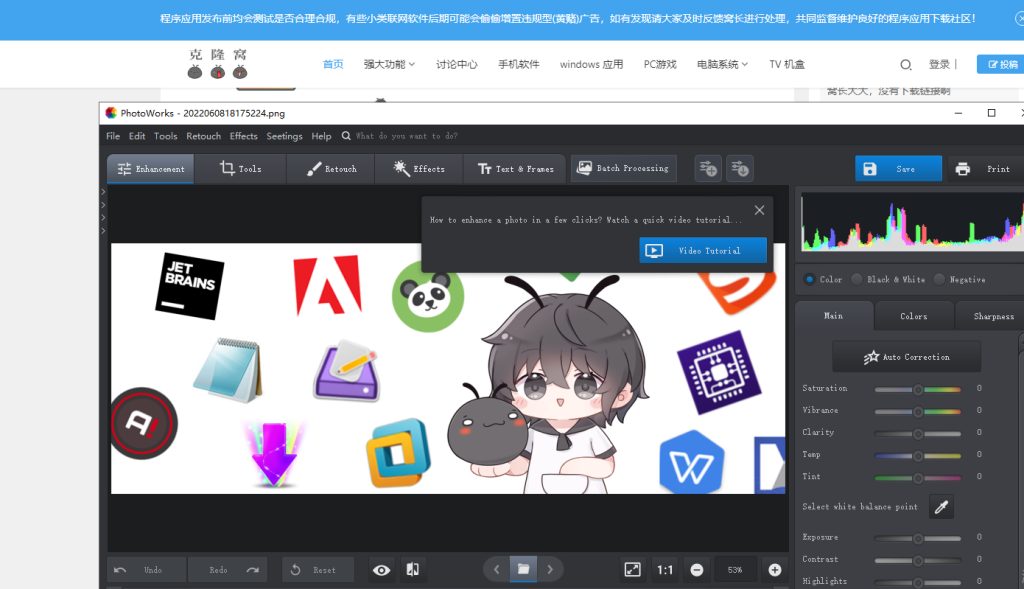Adjust the Exposure slider

(918, 539)
